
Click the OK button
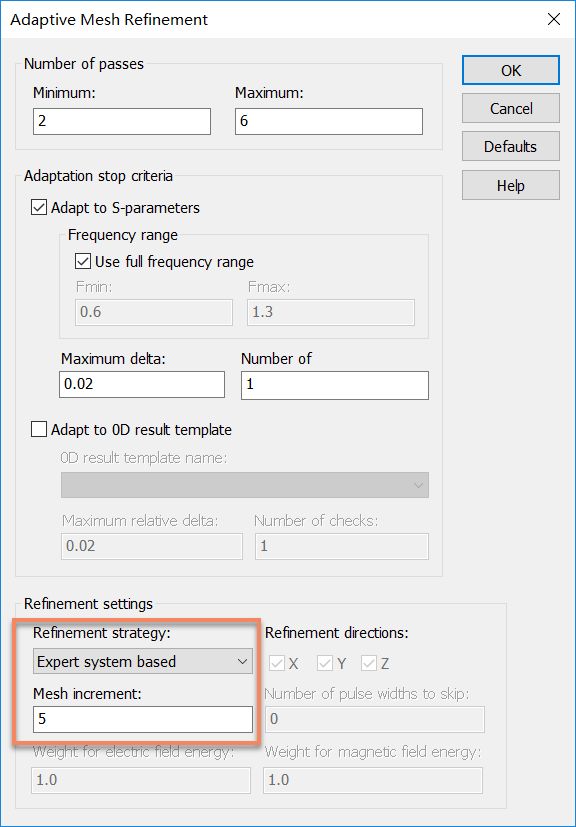click(511, 70)
